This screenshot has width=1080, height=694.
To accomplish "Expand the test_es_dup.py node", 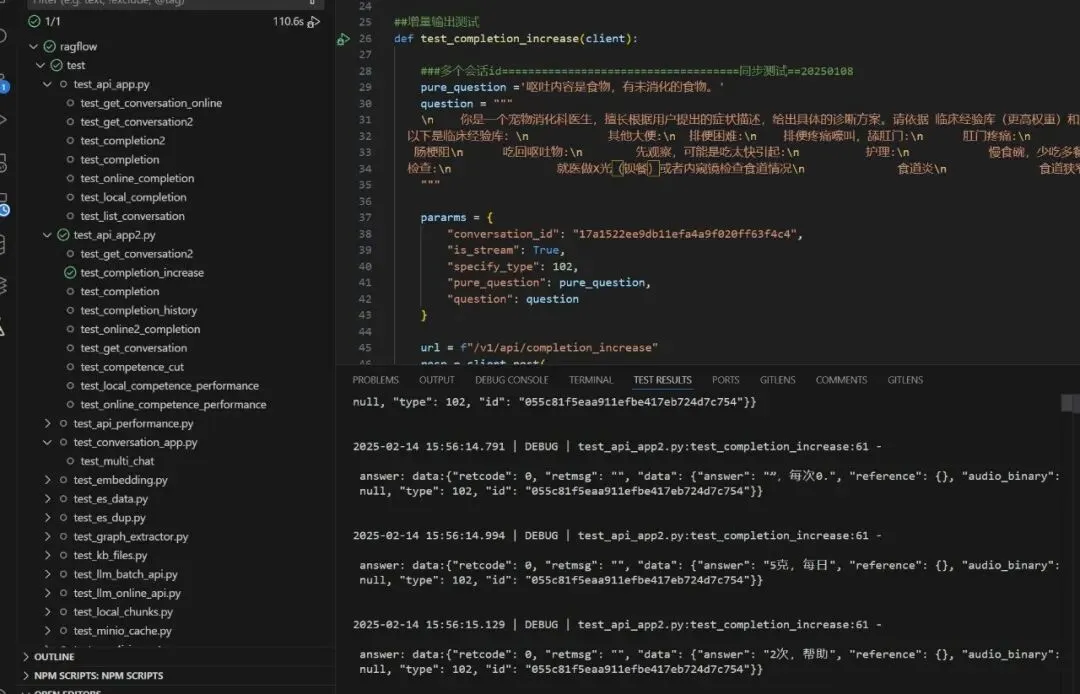I will pos(47,518).
